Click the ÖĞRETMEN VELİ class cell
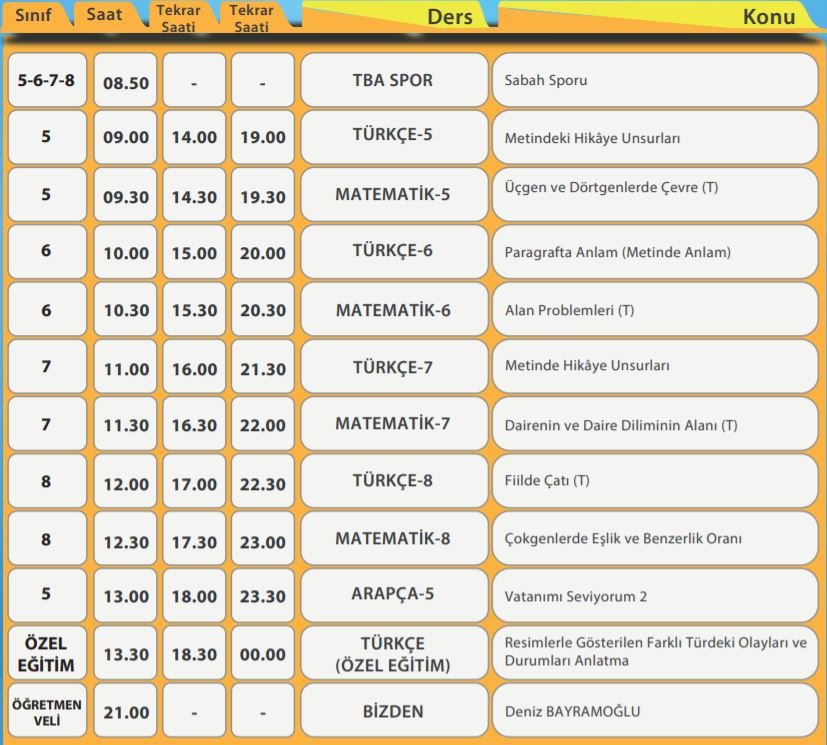The image size is (827, 745). [x=47, y=711]
